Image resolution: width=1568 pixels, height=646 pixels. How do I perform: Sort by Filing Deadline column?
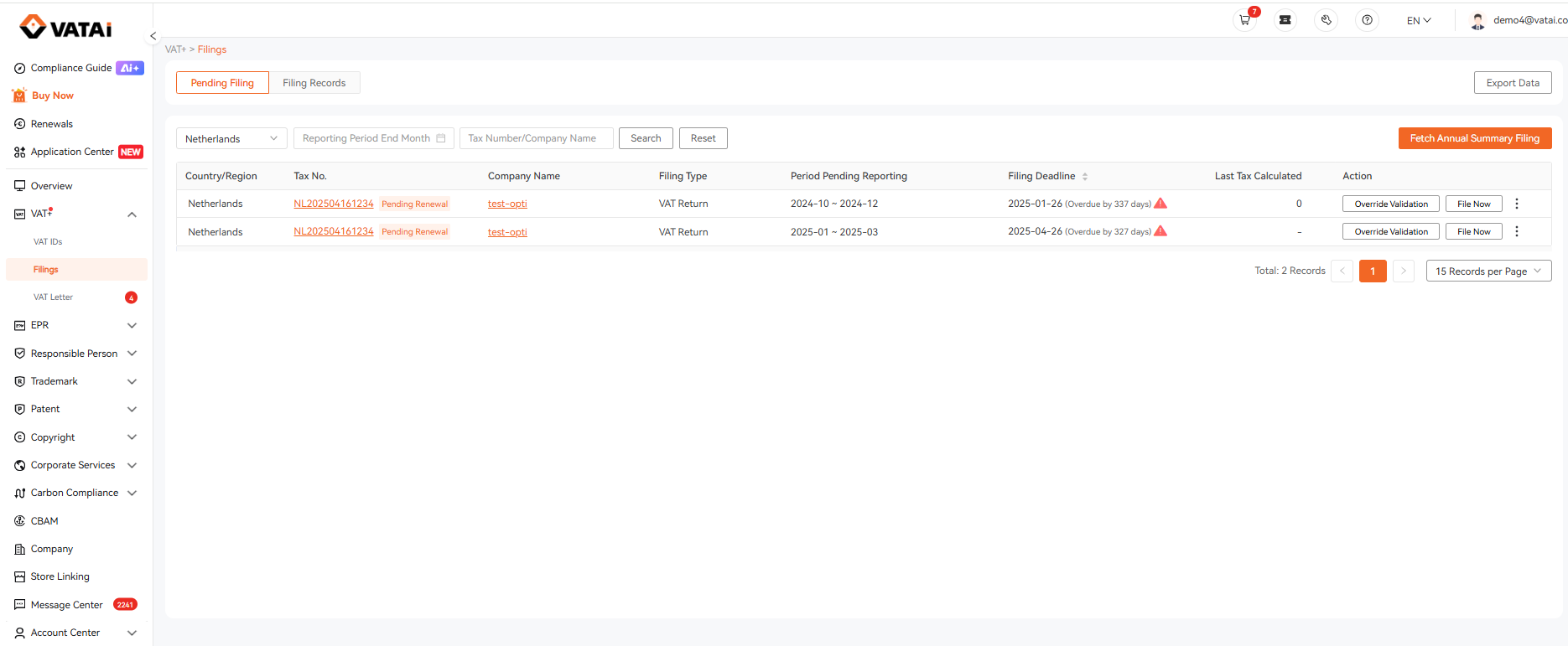pos(1084,176)
